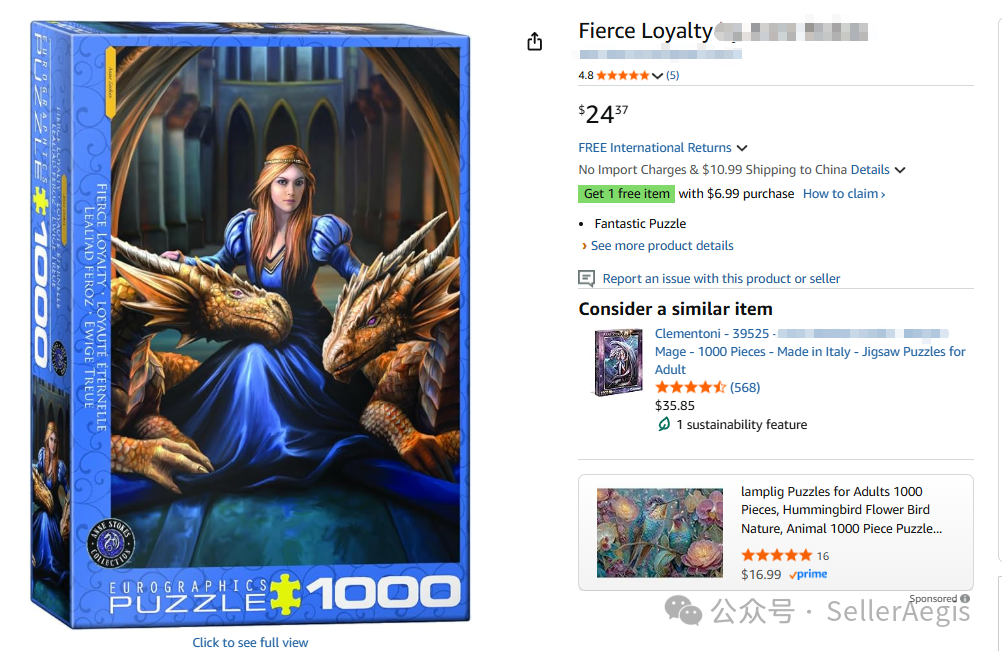This screenshot has width=1002, height=651.
Task: Click the Fierce Loyalty star rating
Action: [x=622, y=75]
